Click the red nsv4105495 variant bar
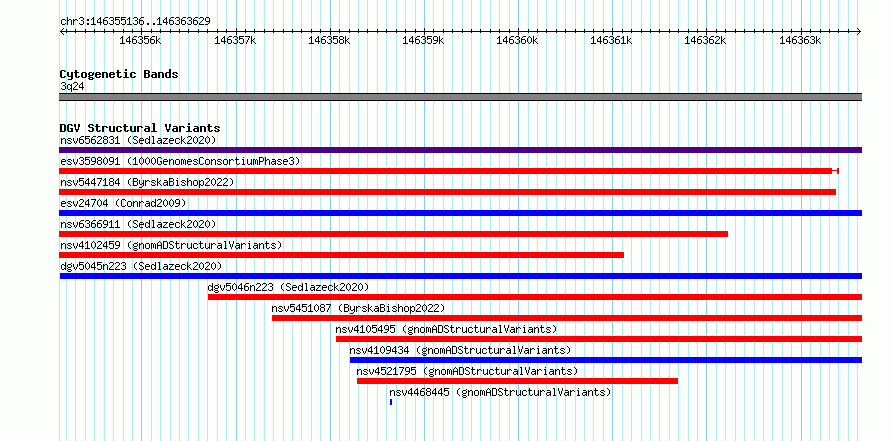890x441 pixels. (x=599, y=339)
